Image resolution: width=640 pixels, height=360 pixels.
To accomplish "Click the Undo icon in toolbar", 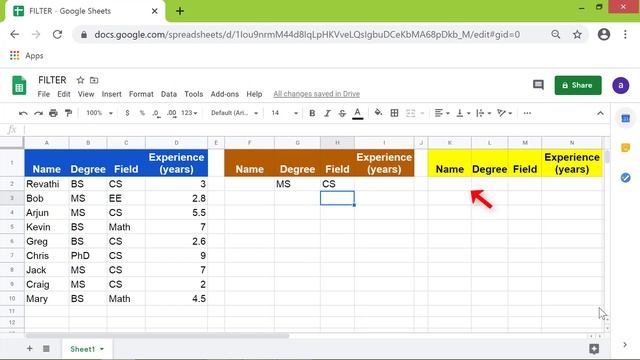I will coord(23,113).
